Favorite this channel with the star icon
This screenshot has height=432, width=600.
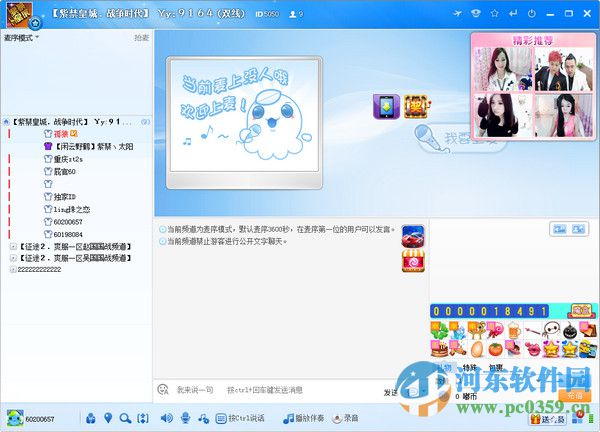point(494,13)
